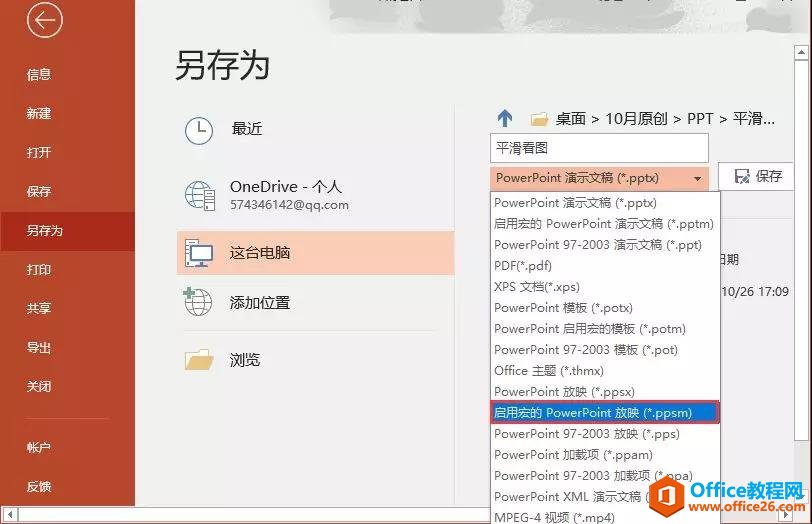
Task: Click the Add Place globe icon
Action: (x=199, y=302)
